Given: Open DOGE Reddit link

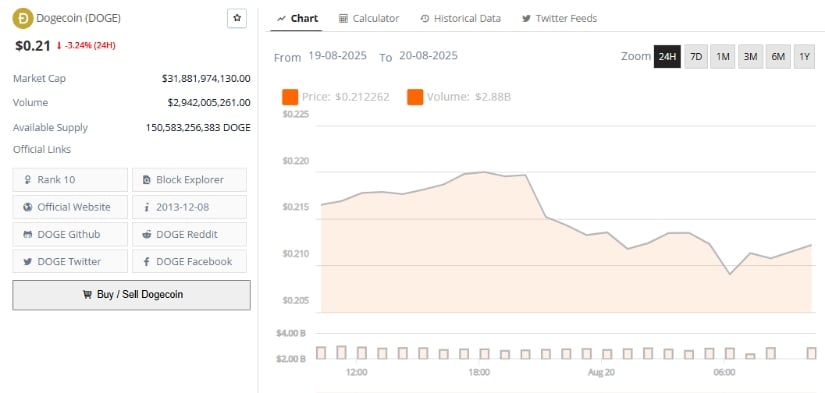Looking at the screenshot, I should coord(189,235).
